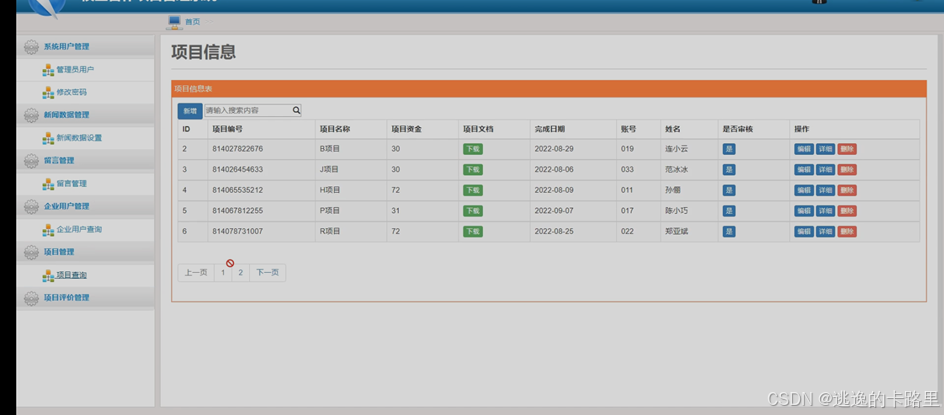Download the document for B项目
This screenshot has height=415, width=944.
click(473, 149)
